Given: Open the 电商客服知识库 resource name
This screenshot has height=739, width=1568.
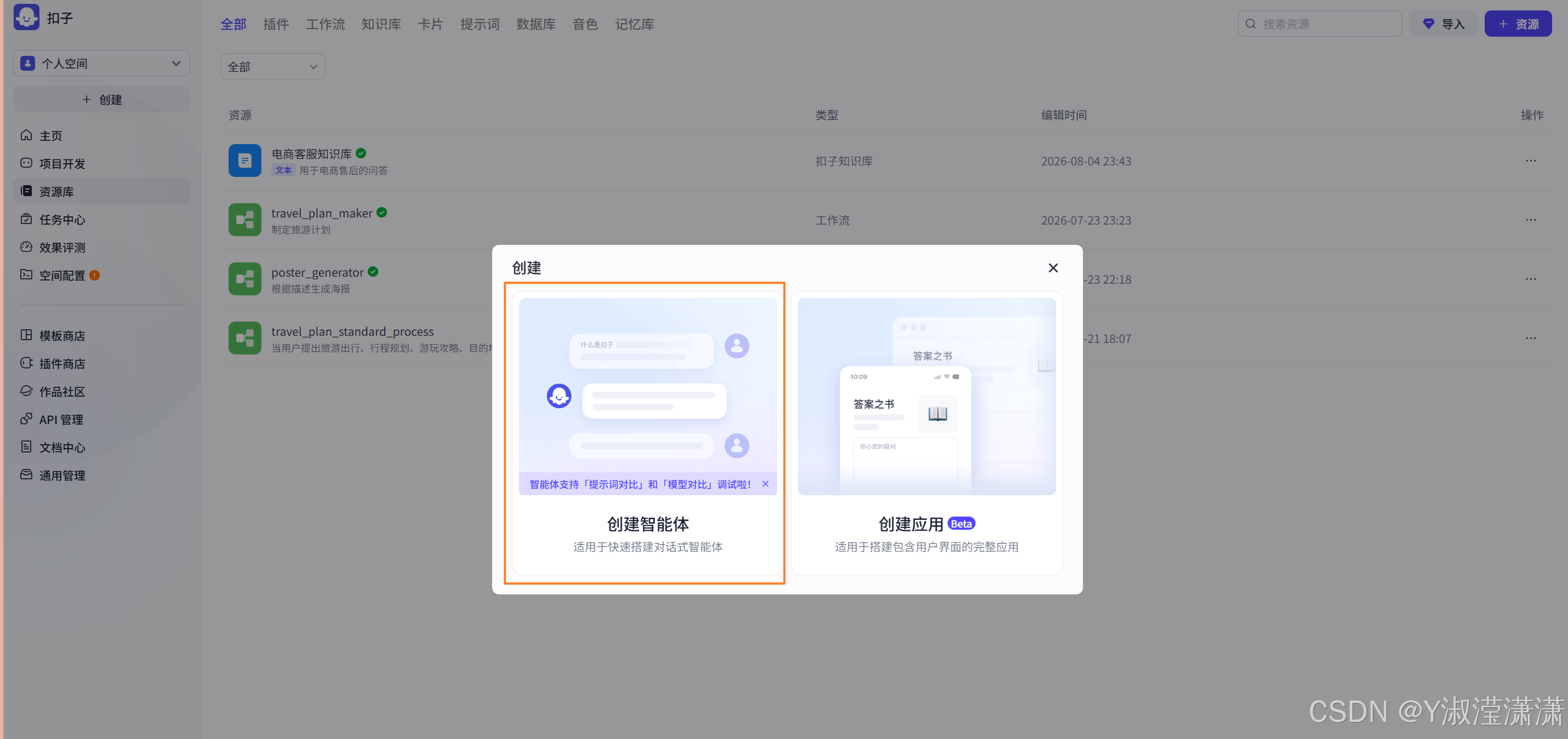Looking at the screenshot, I should 312,154.
